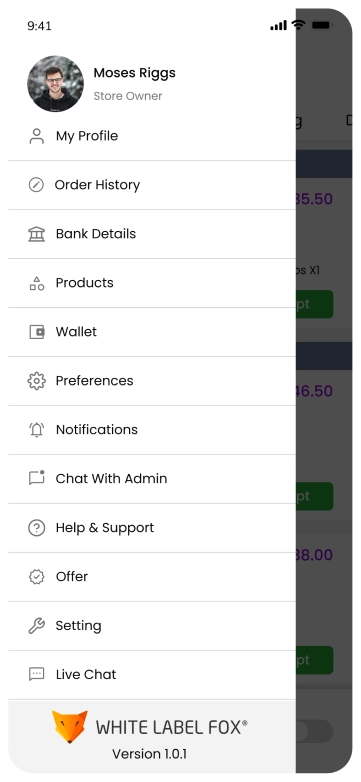
Task: Click the Order History compass icon
Action: [x=36, y=185]
